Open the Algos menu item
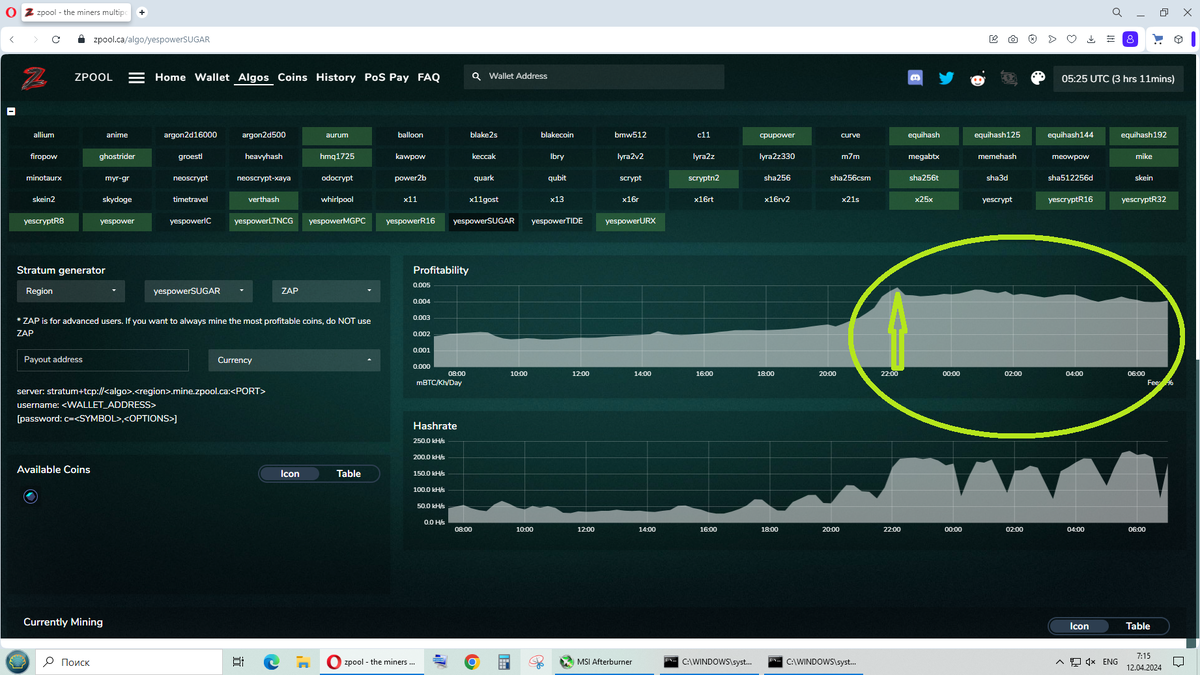Image resolution: width=1200 pixels, height=675 pixels. click(254, 77)
